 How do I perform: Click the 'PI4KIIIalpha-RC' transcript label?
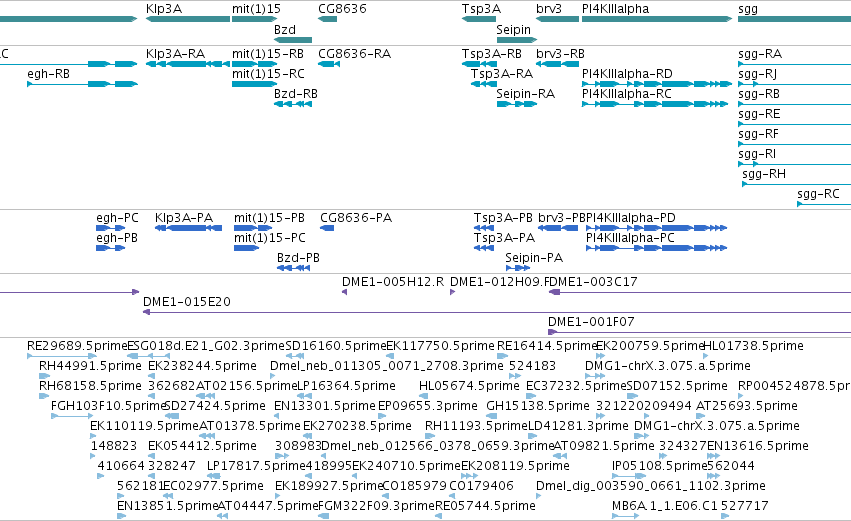coord(626,94)
